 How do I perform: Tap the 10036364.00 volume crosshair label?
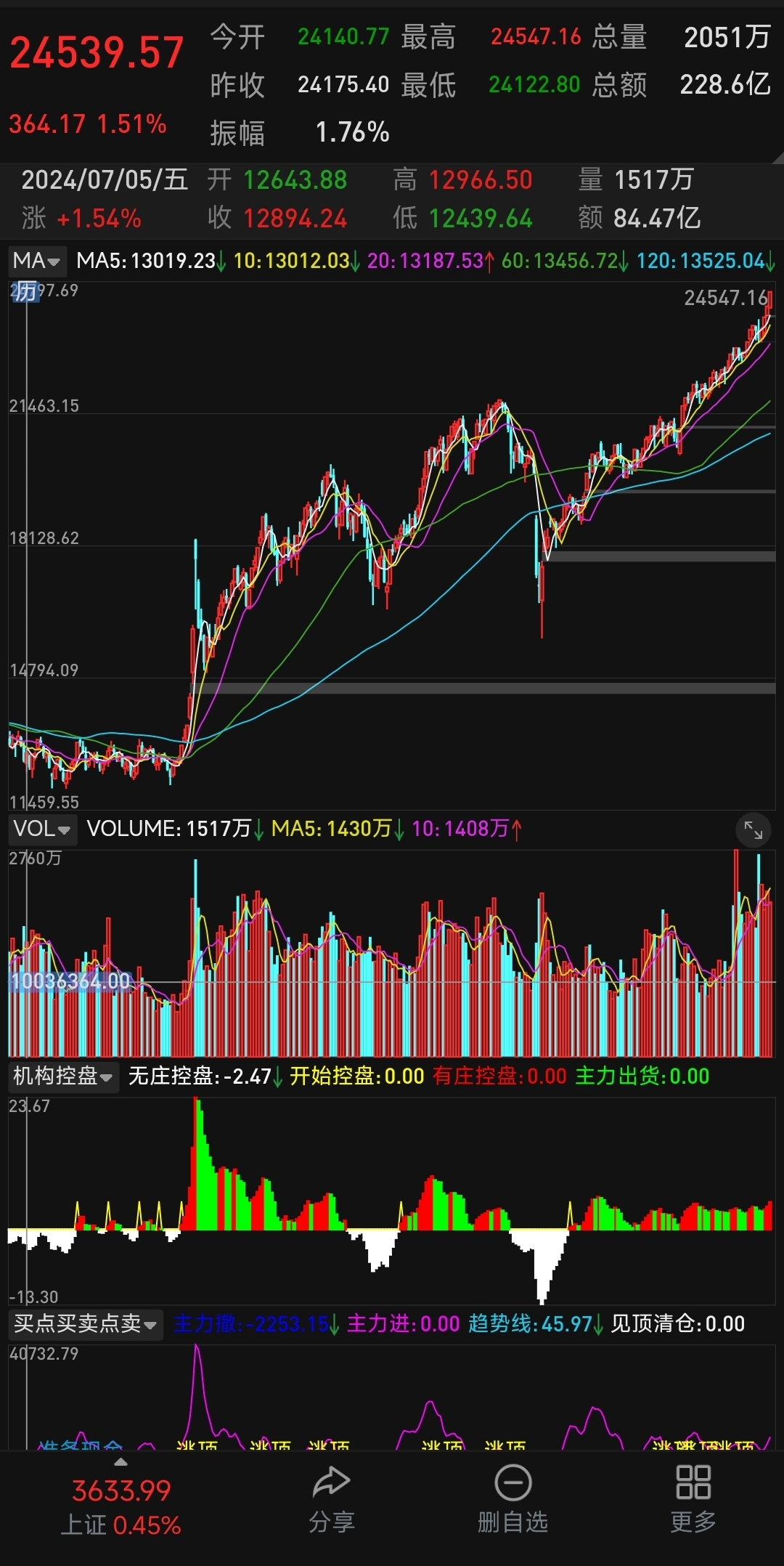click(x=70, y=981)
